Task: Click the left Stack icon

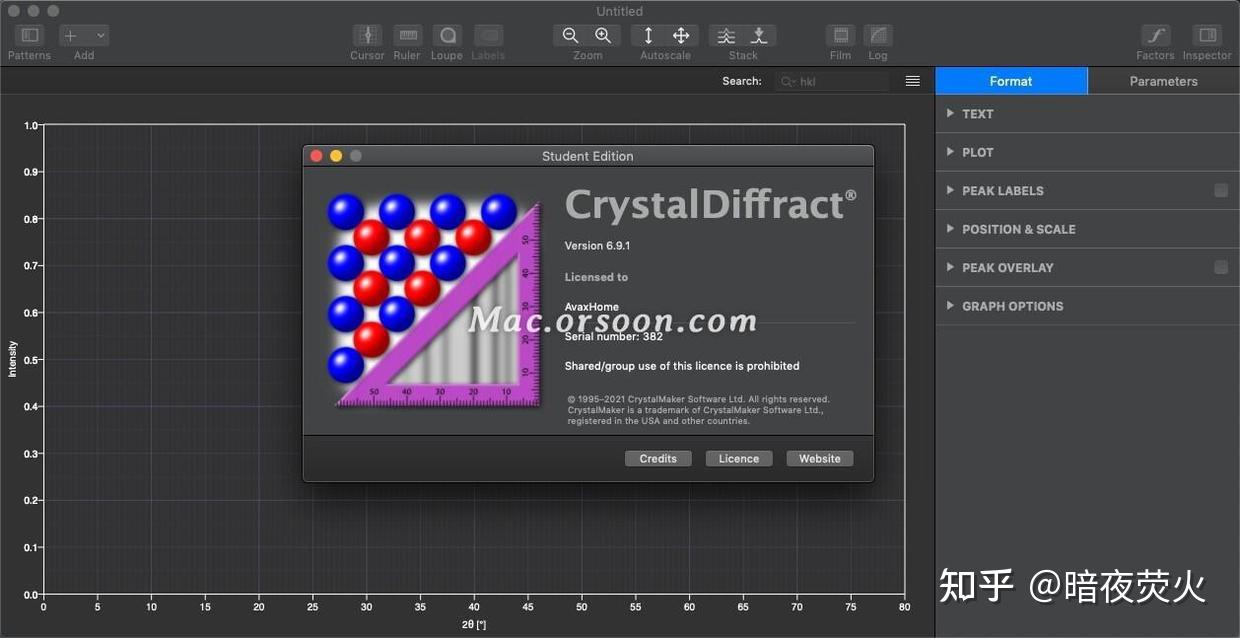Action: tap(726, 35)
